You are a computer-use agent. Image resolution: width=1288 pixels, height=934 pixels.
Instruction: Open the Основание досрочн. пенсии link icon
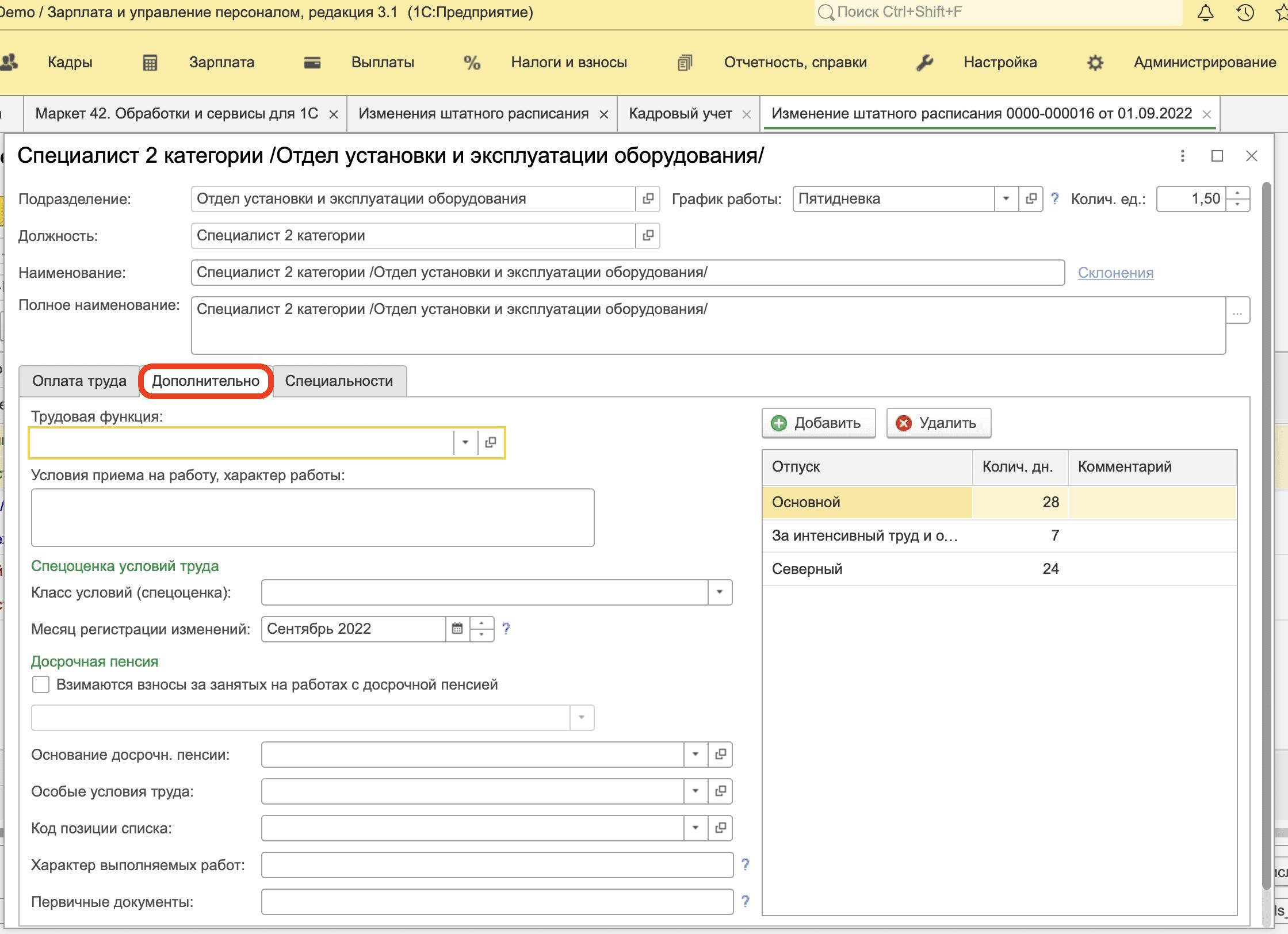tap(720, 755)
